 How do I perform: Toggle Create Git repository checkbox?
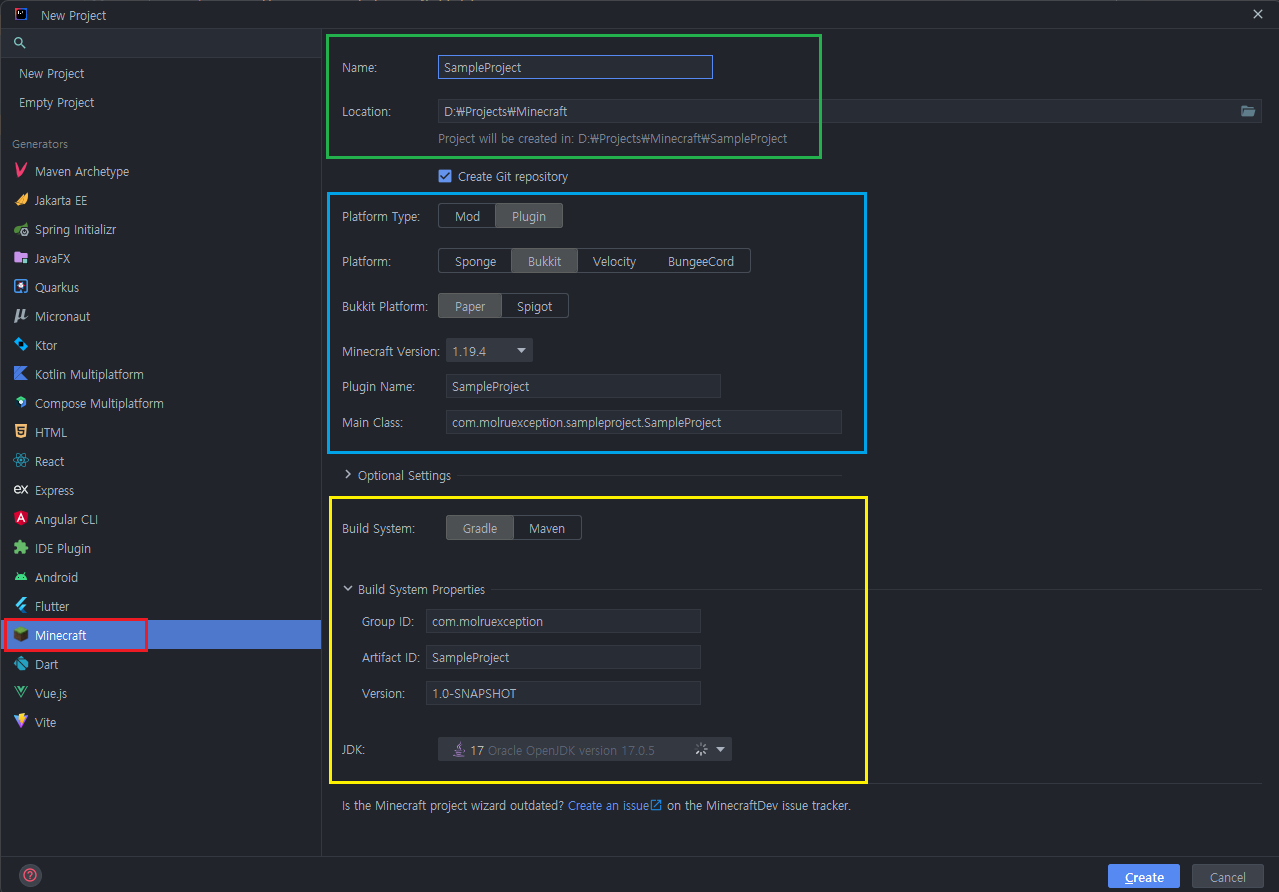click(445, 176)
